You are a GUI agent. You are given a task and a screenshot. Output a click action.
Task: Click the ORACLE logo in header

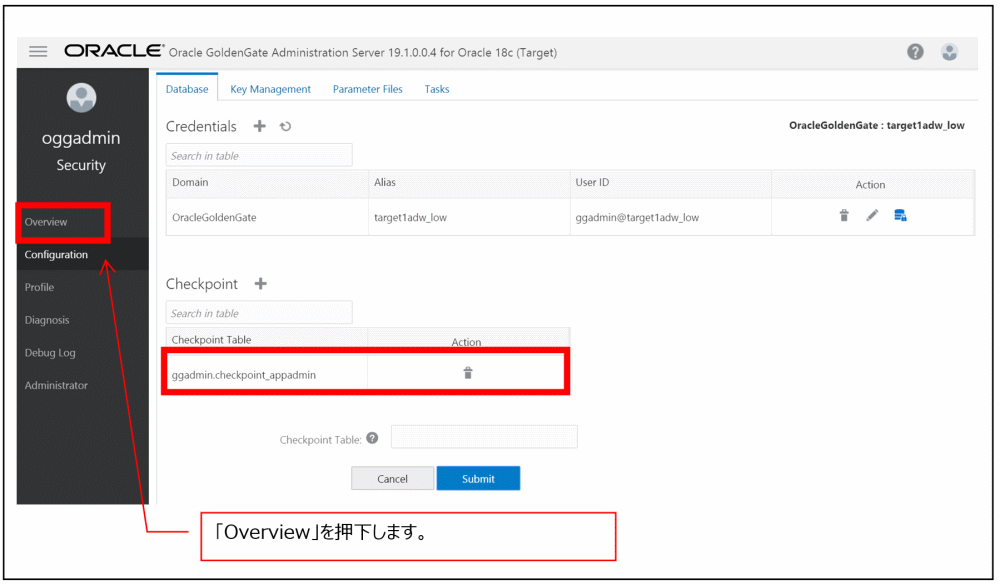(x=114, y=51)
